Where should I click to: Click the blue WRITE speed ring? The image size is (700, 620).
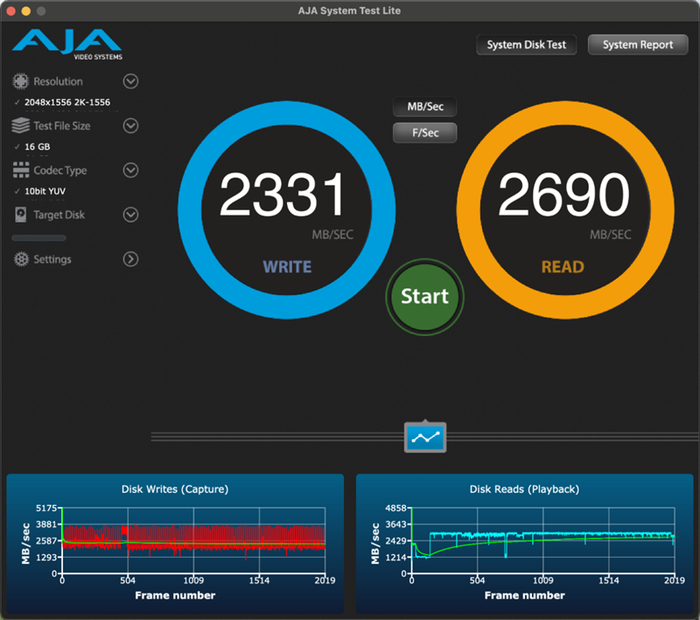point(286,210)
